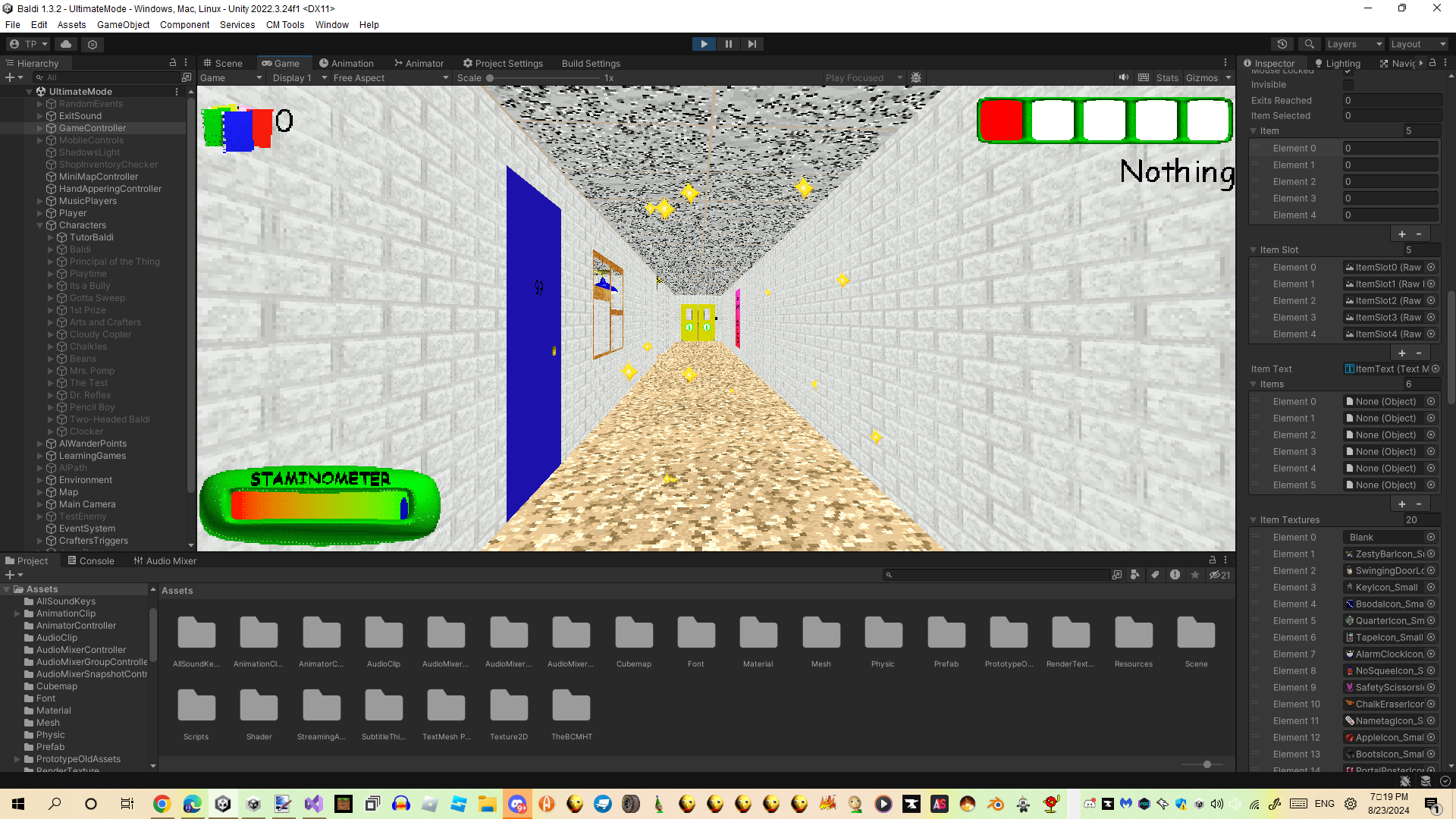Lock the Hierarchy panel
Screen dimensions: 1456x819
click(172, 63)
